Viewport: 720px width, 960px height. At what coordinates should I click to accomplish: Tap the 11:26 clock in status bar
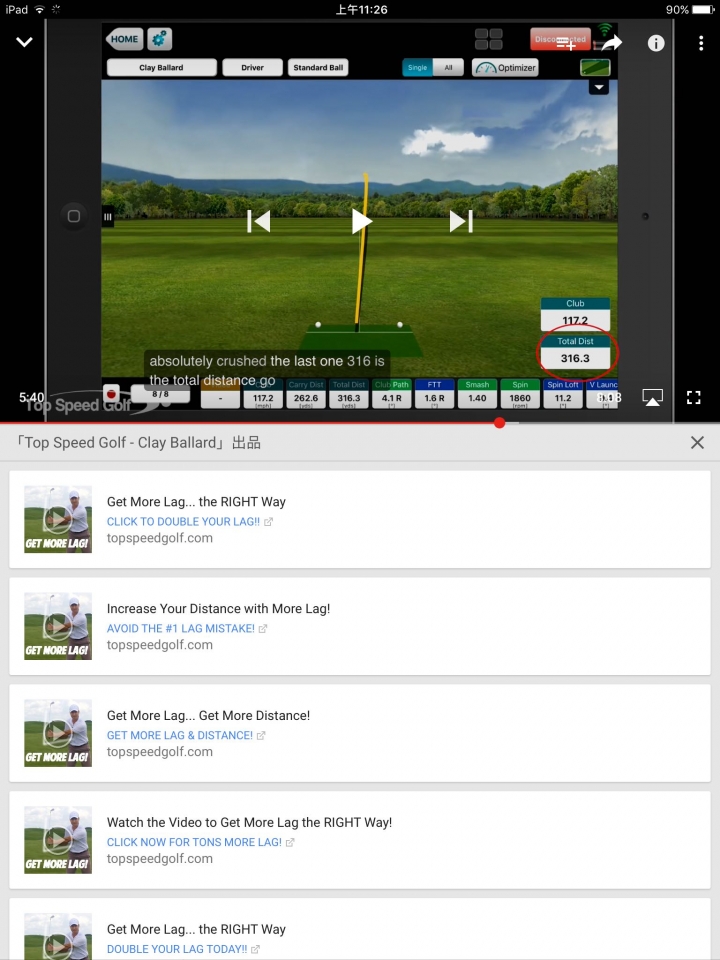(x=361, y=9)
